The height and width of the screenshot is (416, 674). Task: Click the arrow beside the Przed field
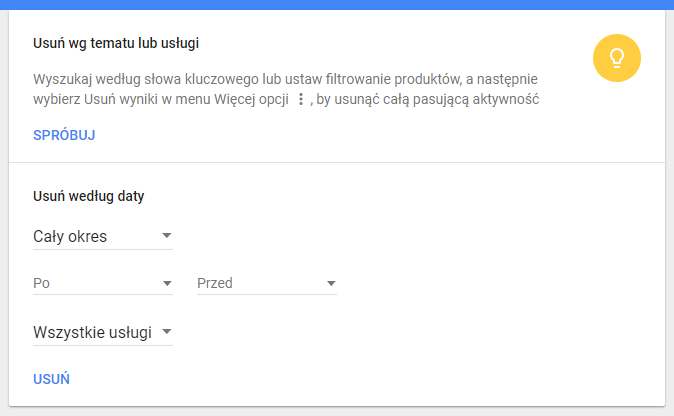(331, 283)
